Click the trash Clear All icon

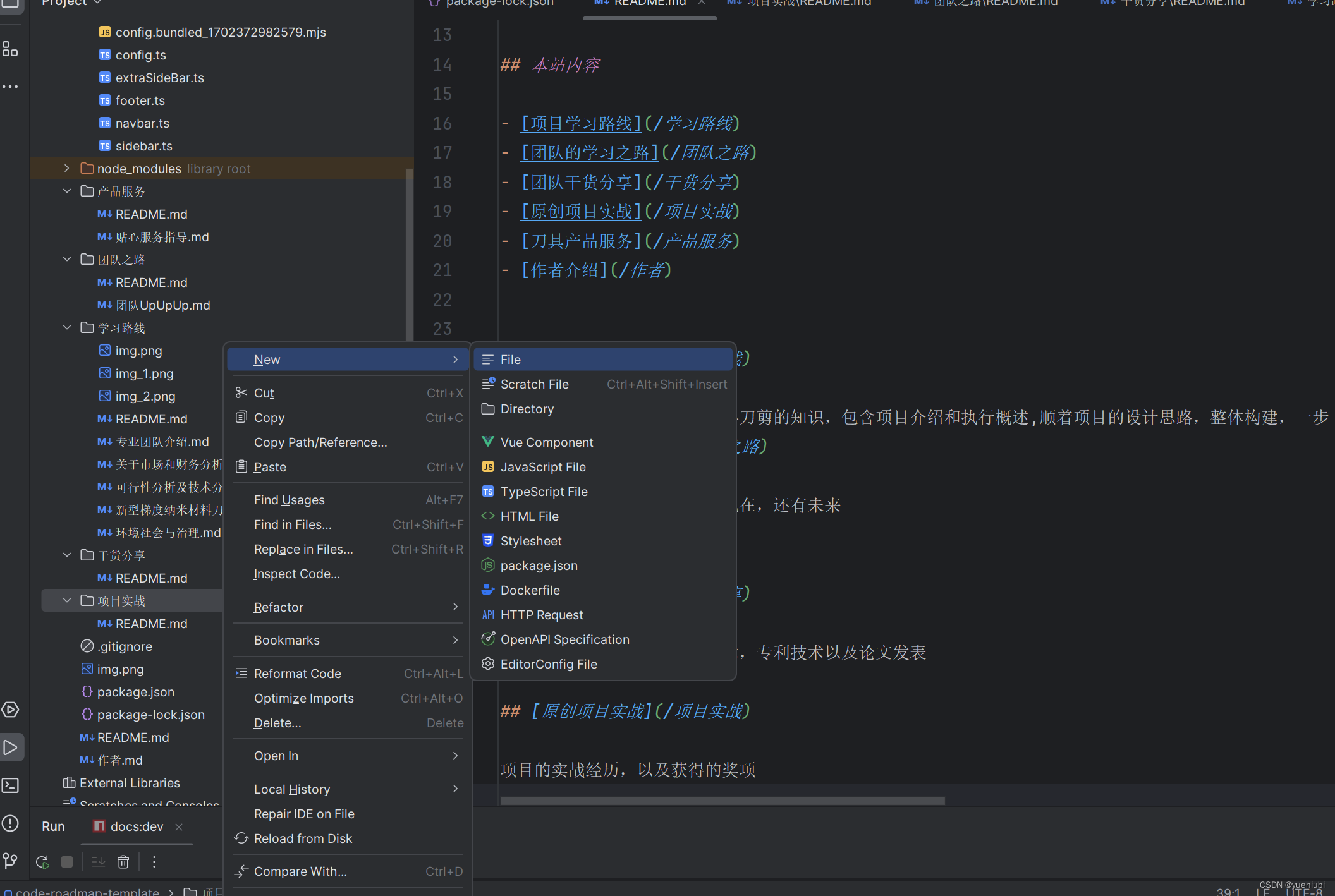pyautogui.click(x=123, y=862)
